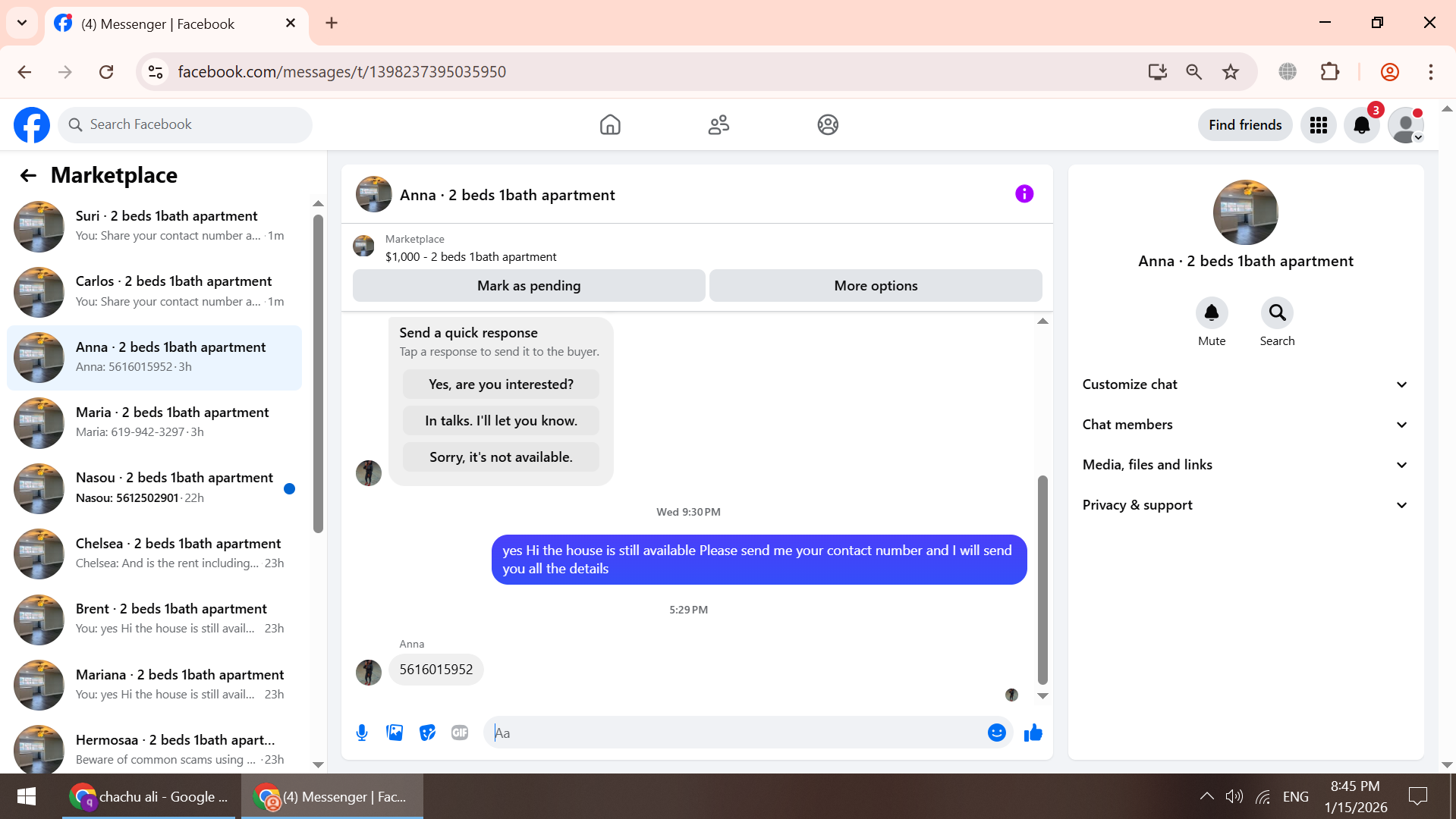Click the chat messages scrollbar

pos(1042,580)
